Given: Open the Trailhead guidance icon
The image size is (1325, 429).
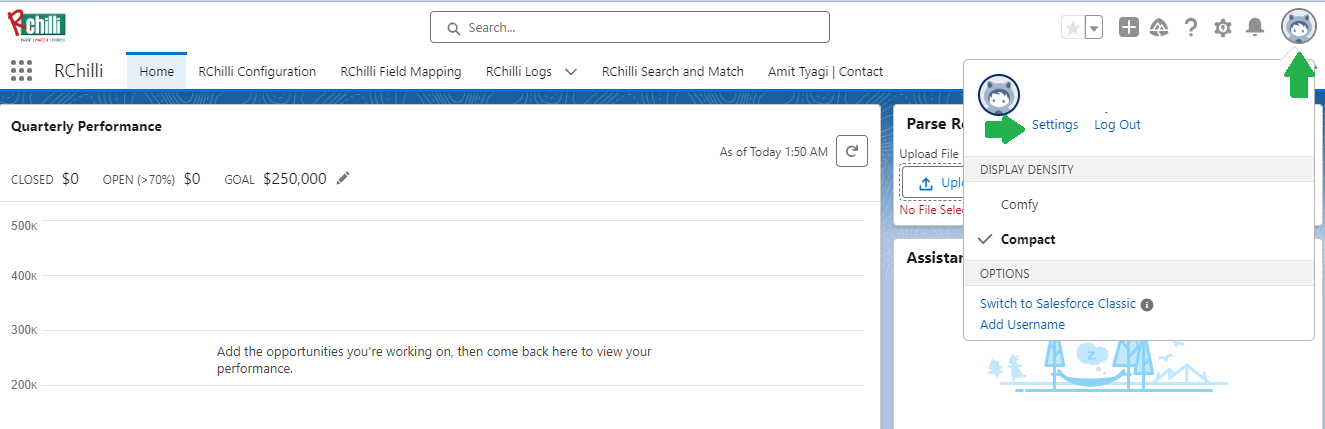Looking at the screenshot, I should 1159,28.
